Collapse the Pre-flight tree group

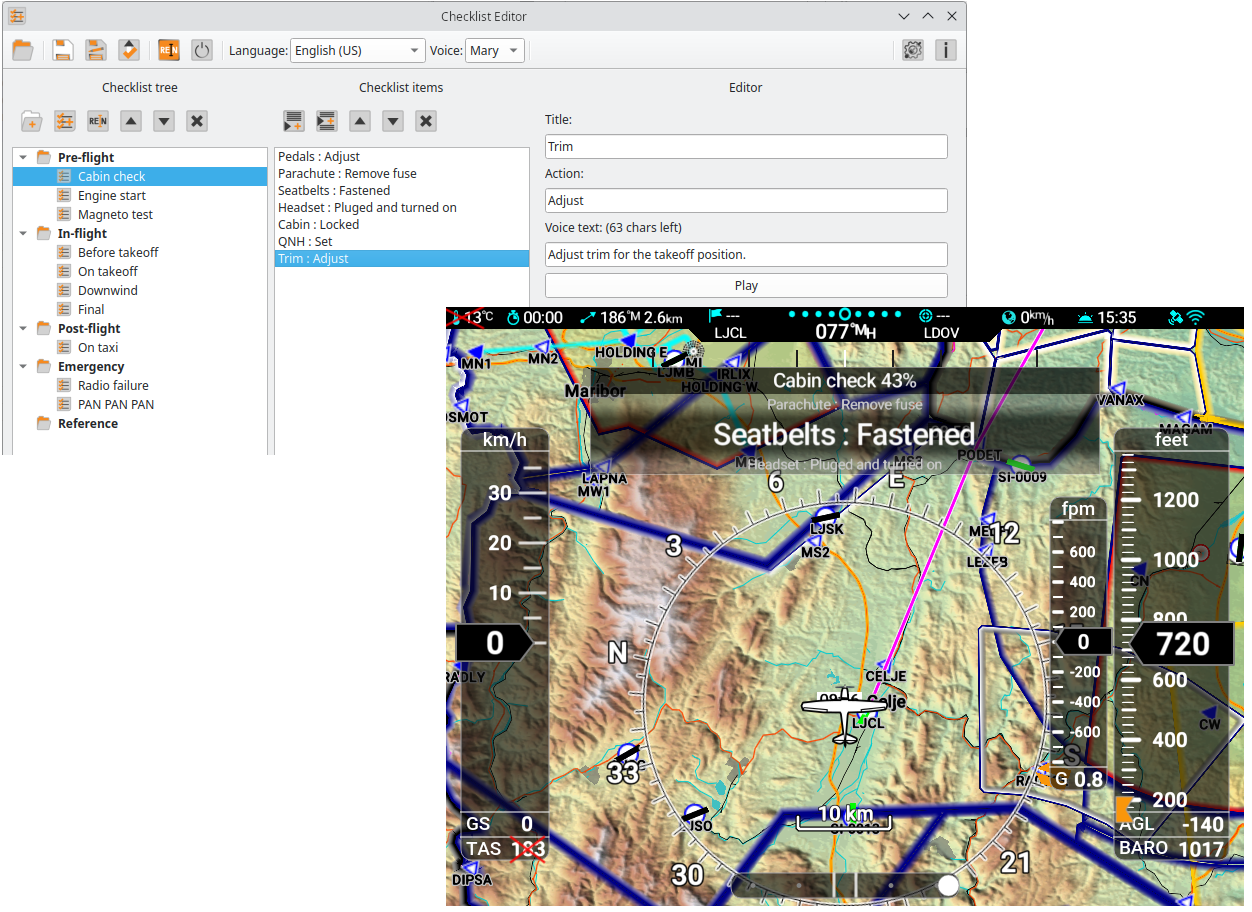point(23,157)
